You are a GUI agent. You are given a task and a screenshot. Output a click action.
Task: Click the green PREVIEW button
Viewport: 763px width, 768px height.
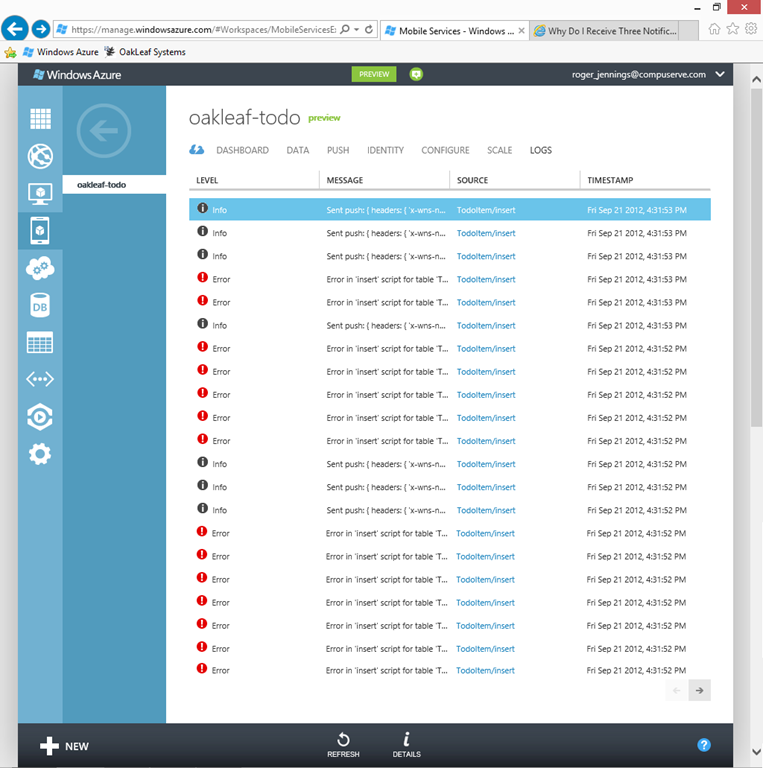pyautogui.click(x=374, y=74)
